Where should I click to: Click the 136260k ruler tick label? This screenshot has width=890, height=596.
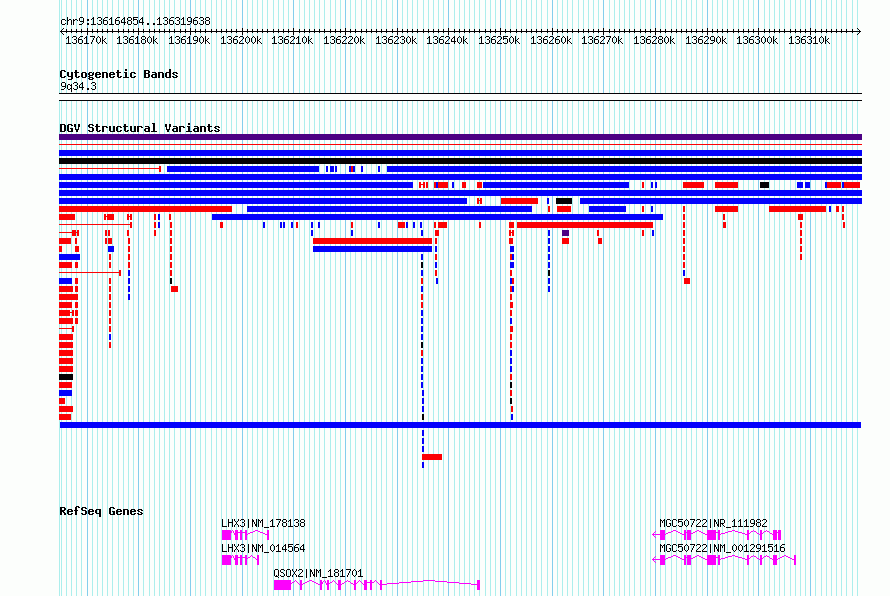tap(551, 40)
